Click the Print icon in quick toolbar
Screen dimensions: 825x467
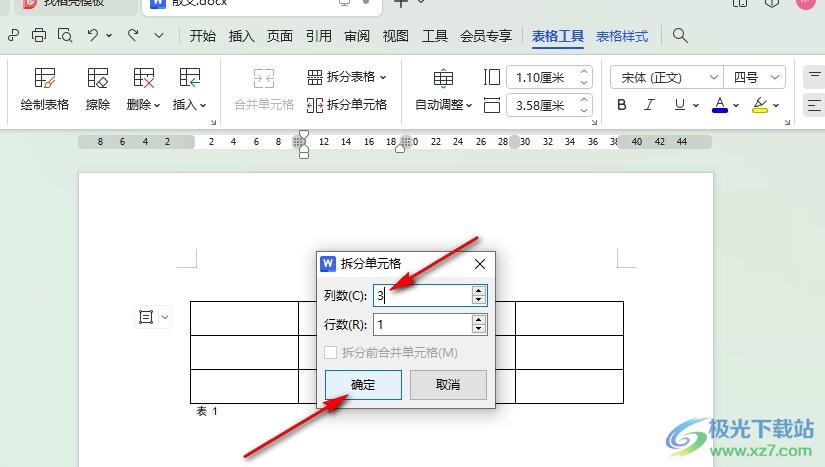pyautogui.click(x=39, y=36)
